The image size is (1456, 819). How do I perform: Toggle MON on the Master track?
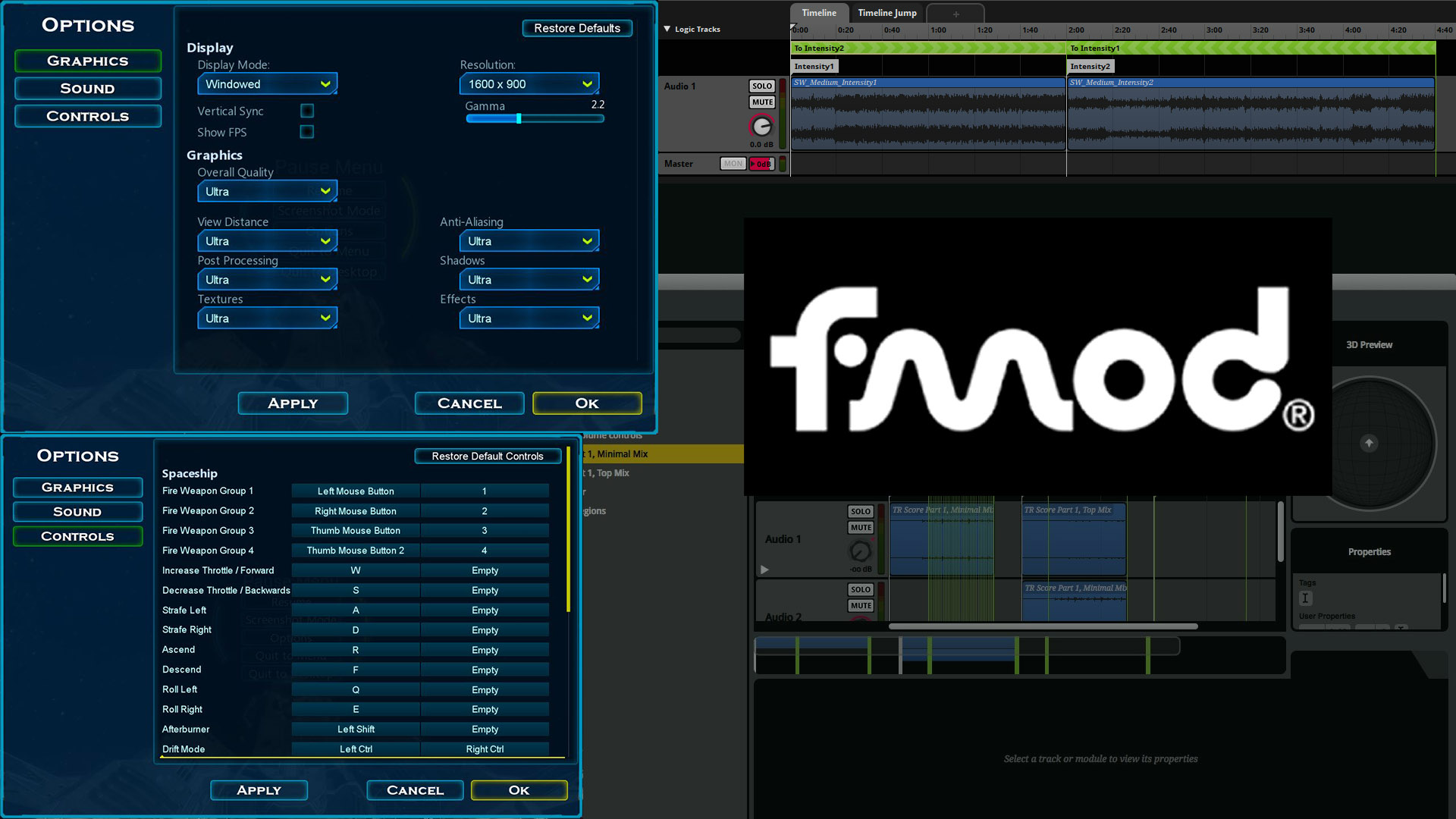[733, 164]
